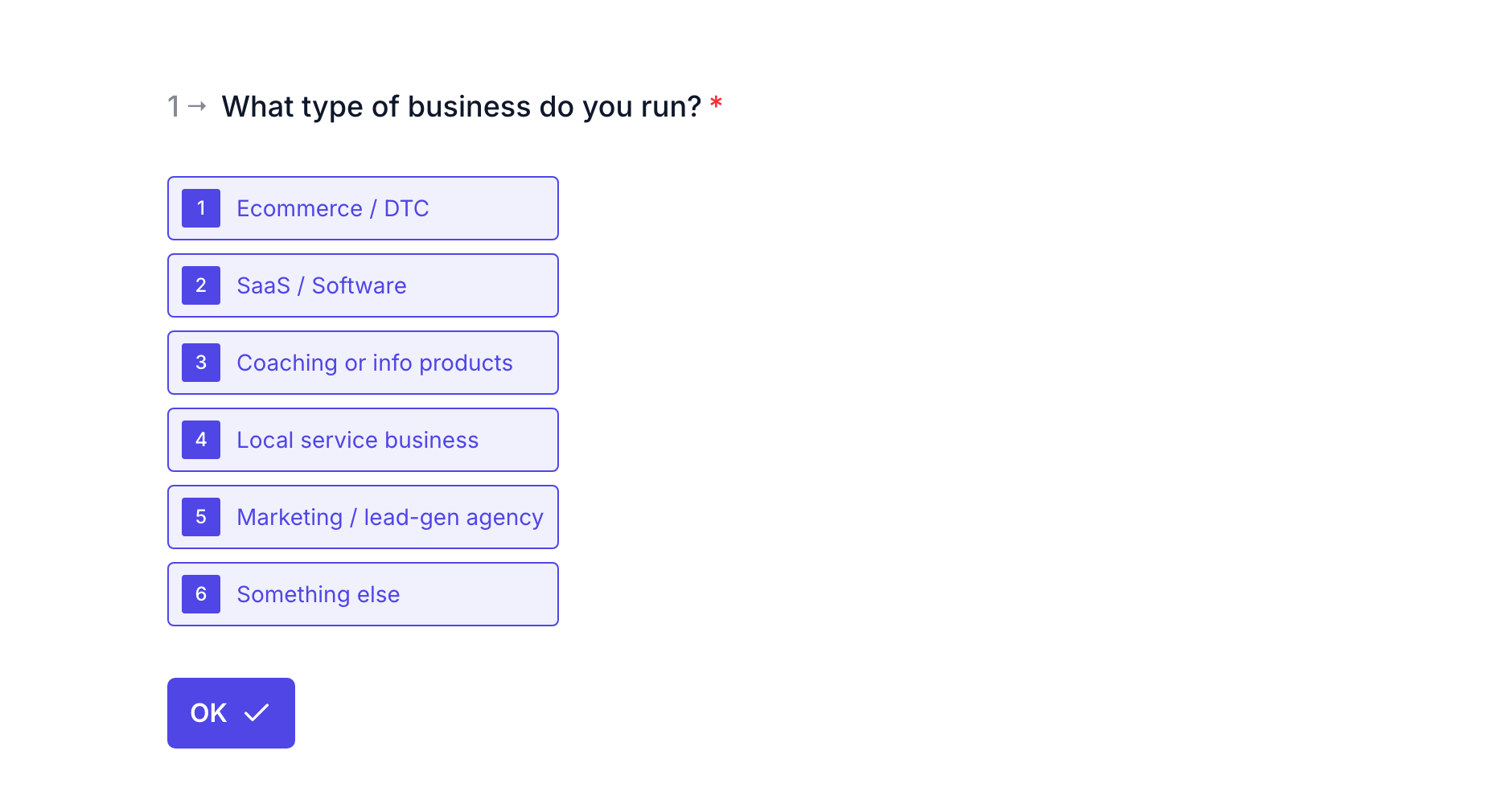Click the question number 1 label

pyautogui.click(x=173, y=106)
